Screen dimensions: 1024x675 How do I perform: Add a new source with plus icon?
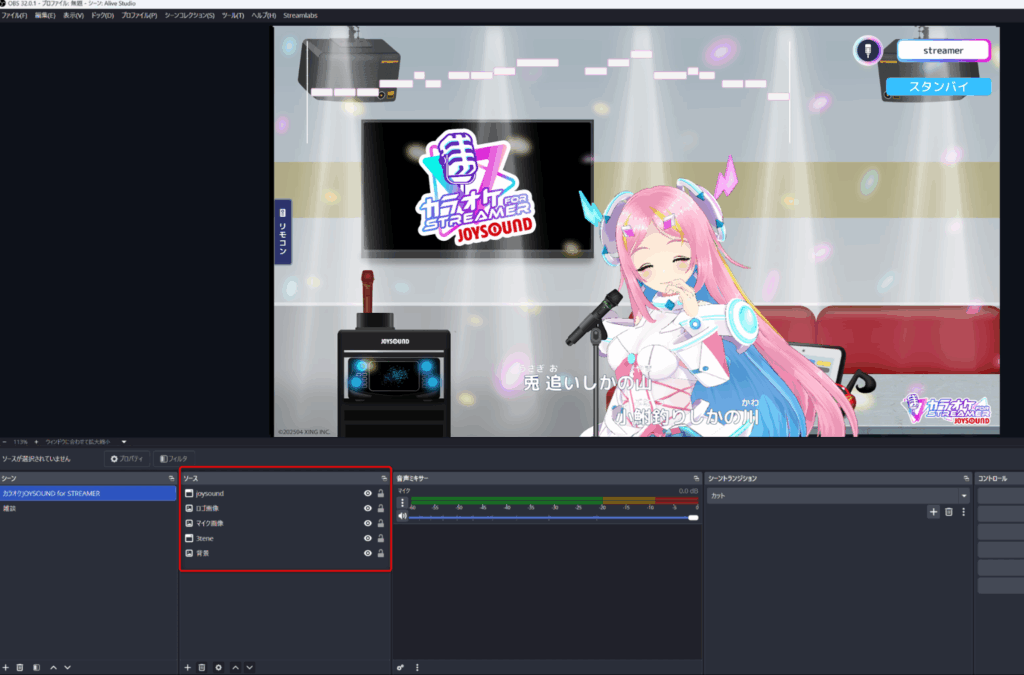(x=187, y=667)
